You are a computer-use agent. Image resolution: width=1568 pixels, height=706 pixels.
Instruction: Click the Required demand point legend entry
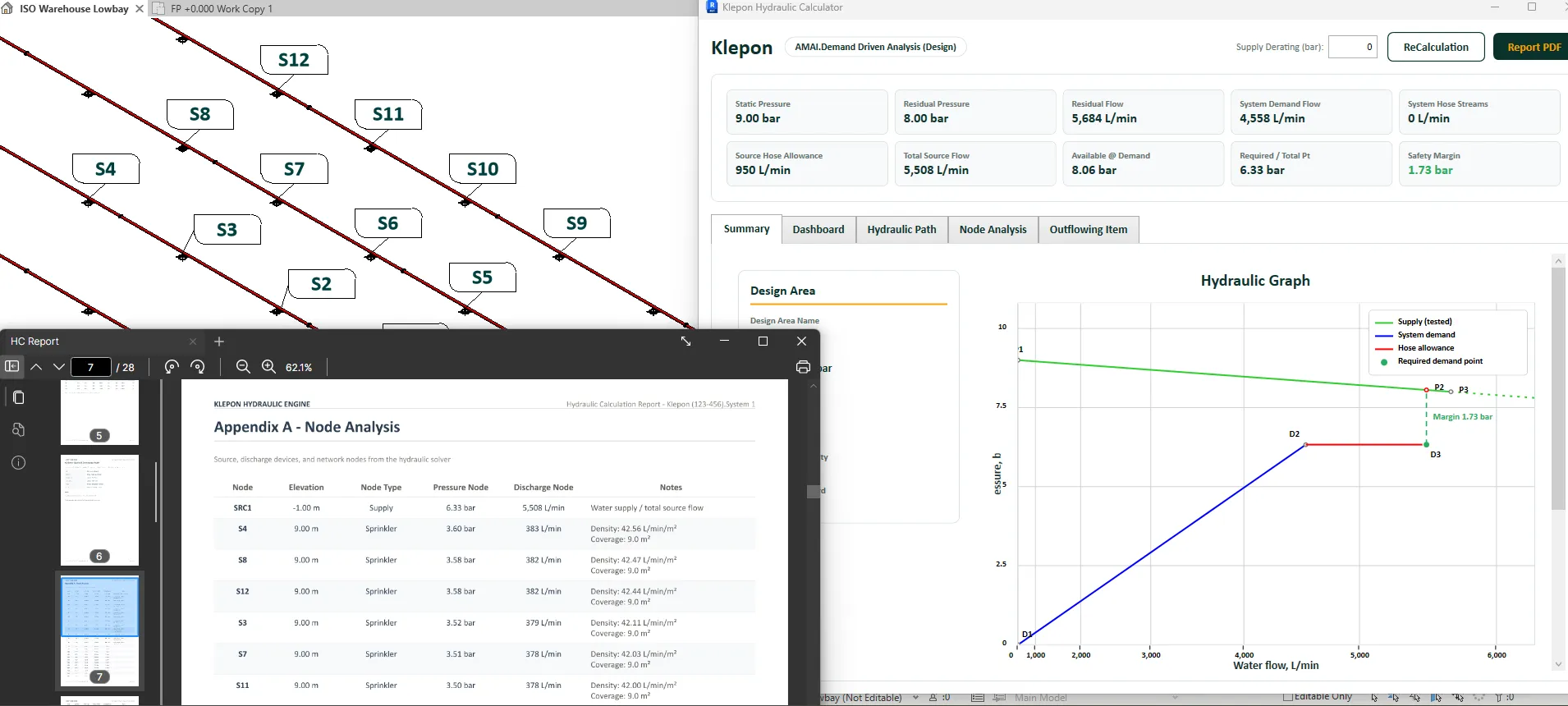(x=1430, y=361)
